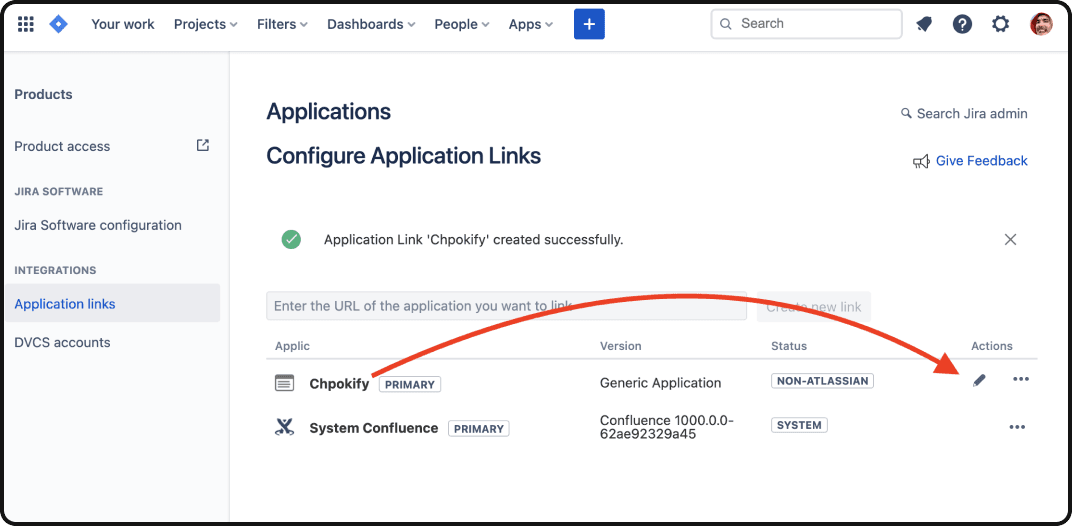The image size is (1072, 526).
Task: Click the System Confluence logo icon
Action: point(284,428)
